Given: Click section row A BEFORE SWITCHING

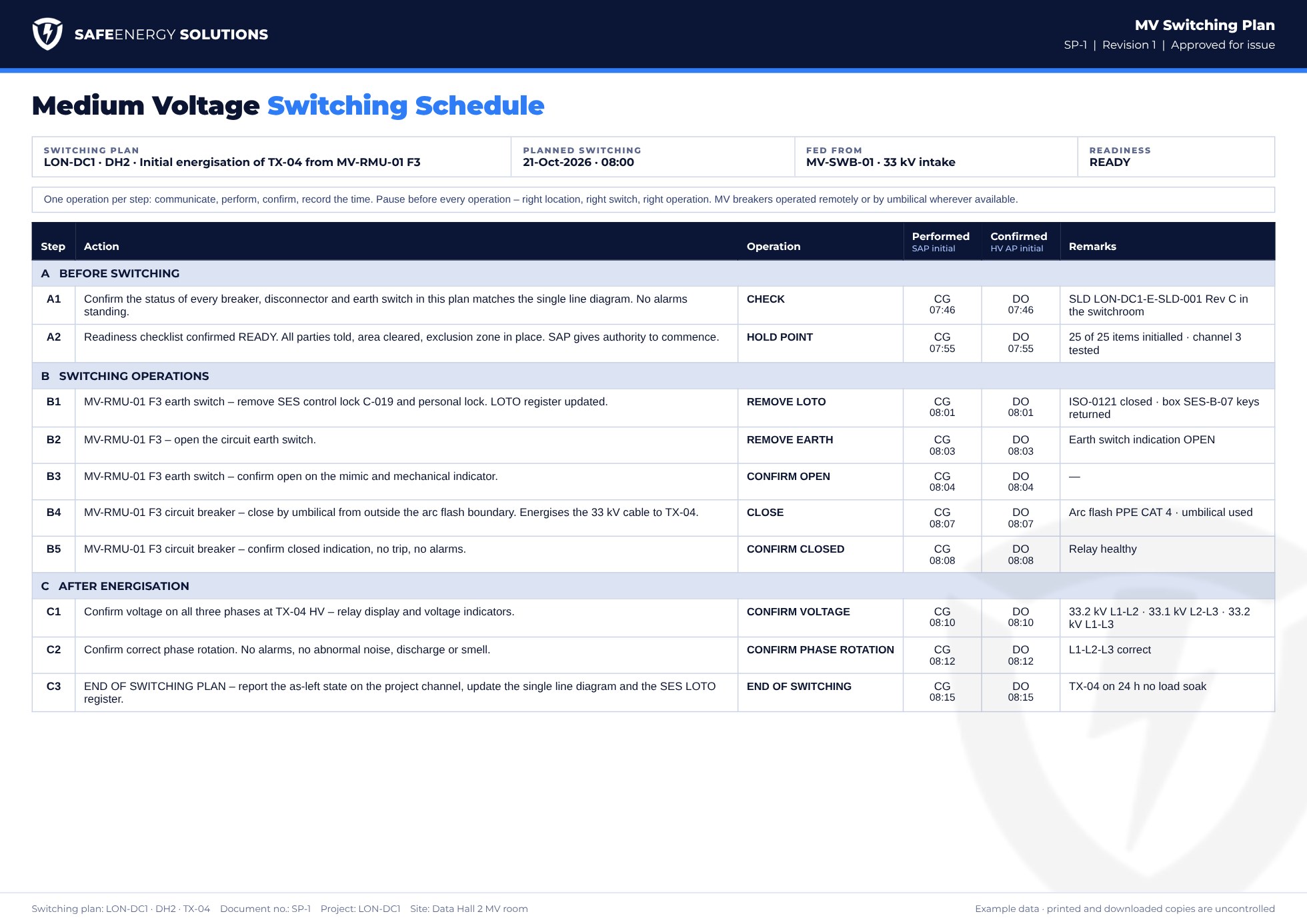Looking at the screenshot, I should [x=653, y=273].
